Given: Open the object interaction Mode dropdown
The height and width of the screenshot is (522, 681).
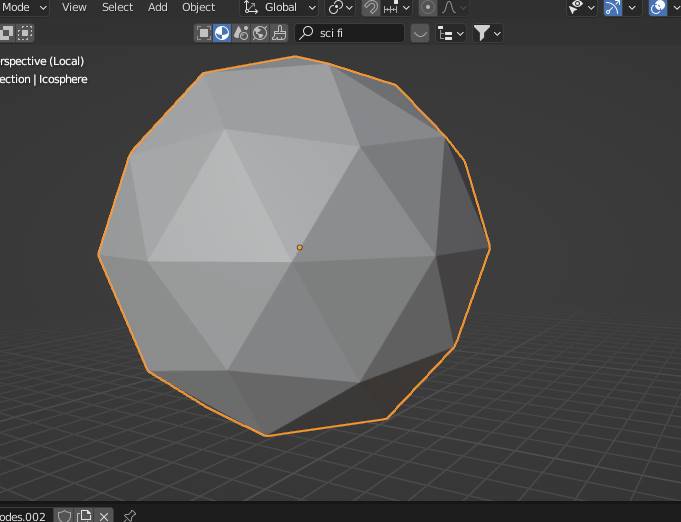Looking at the screenshot, I should [x=23, y=7].
